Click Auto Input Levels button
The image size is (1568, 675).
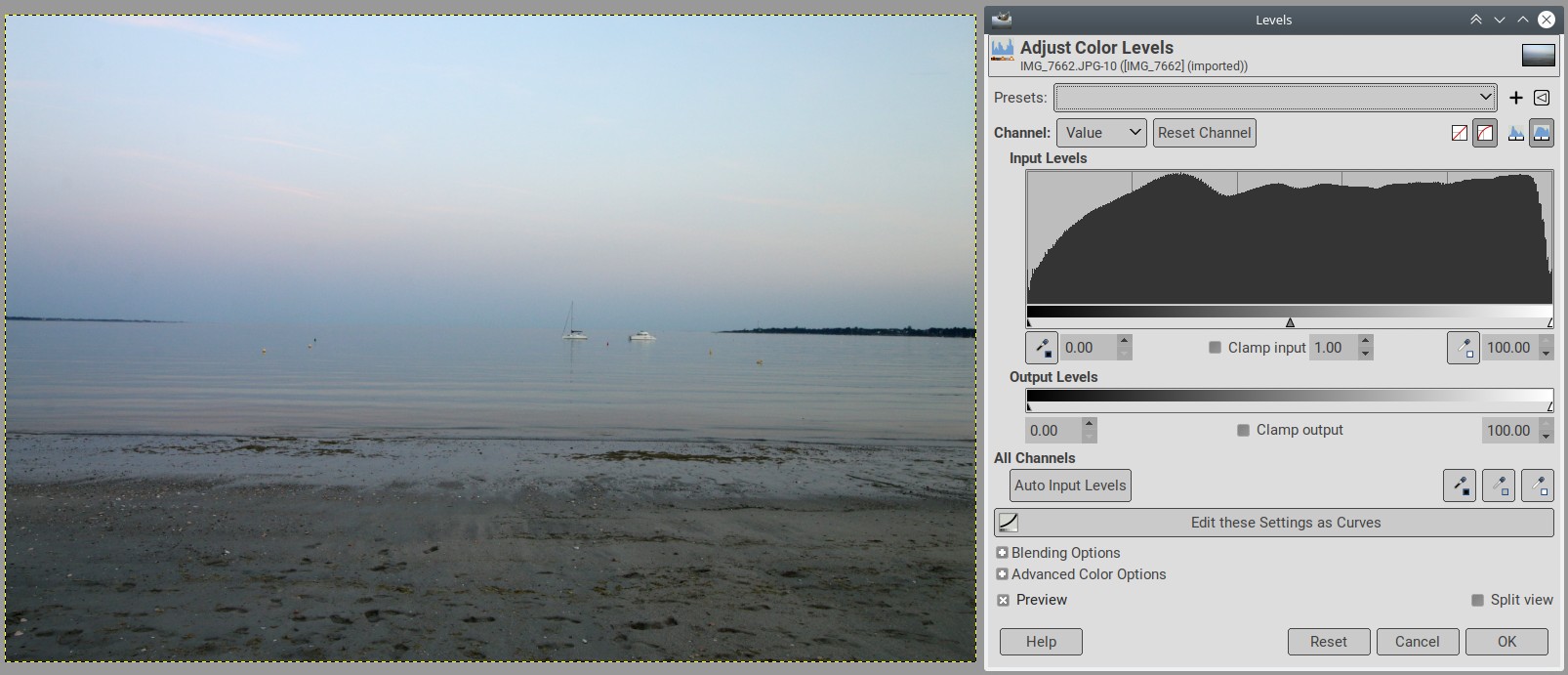[1070, 485]
